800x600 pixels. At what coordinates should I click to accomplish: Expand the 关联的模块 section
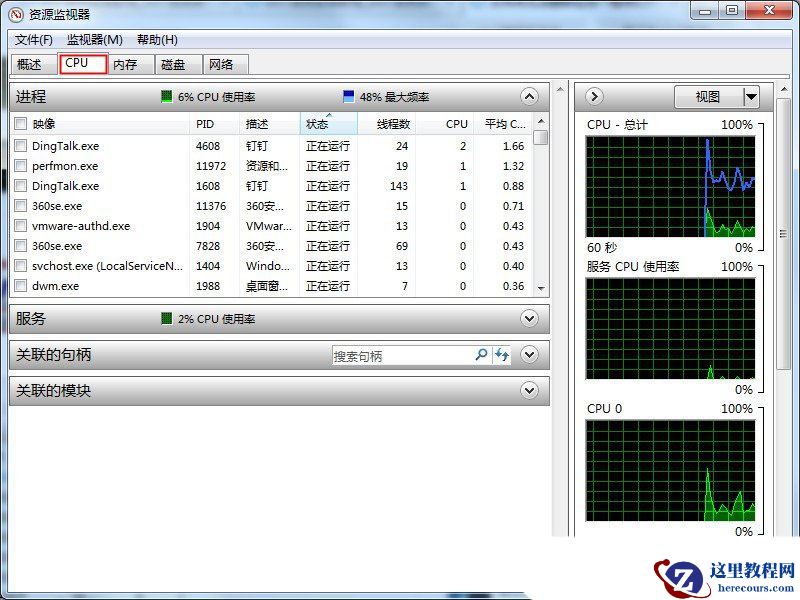[529, 390]
